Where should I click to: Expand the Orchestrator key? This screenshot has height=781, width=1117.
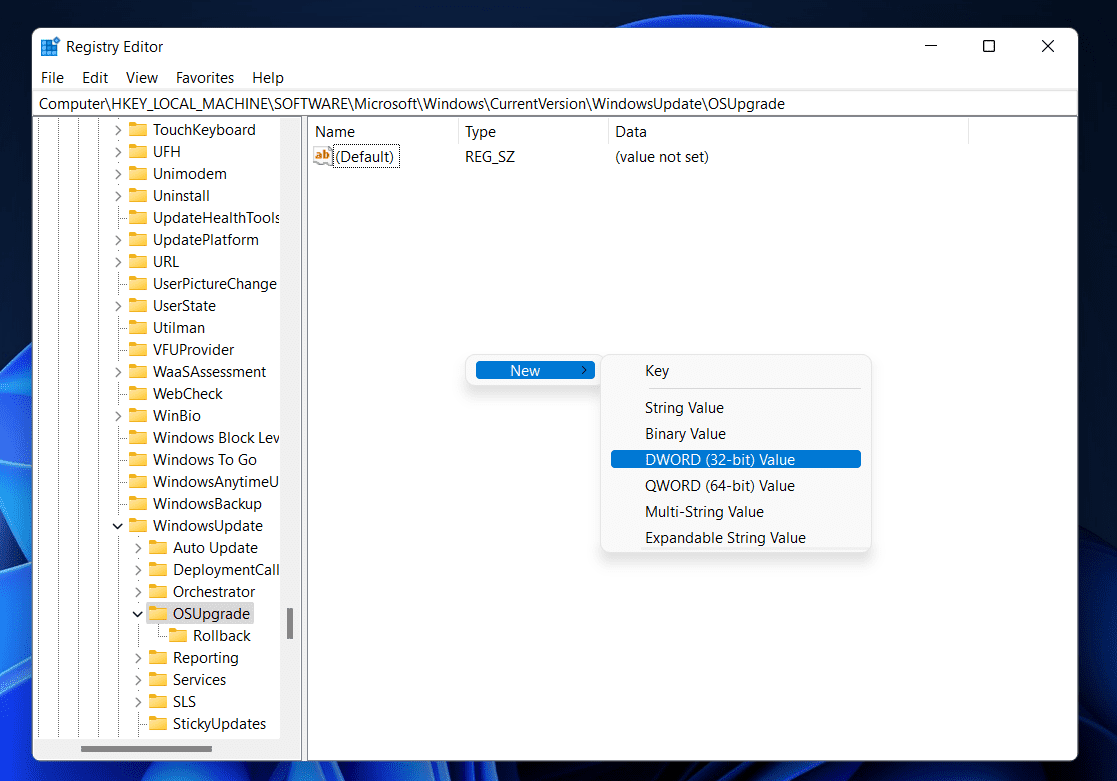pos(138,593)
